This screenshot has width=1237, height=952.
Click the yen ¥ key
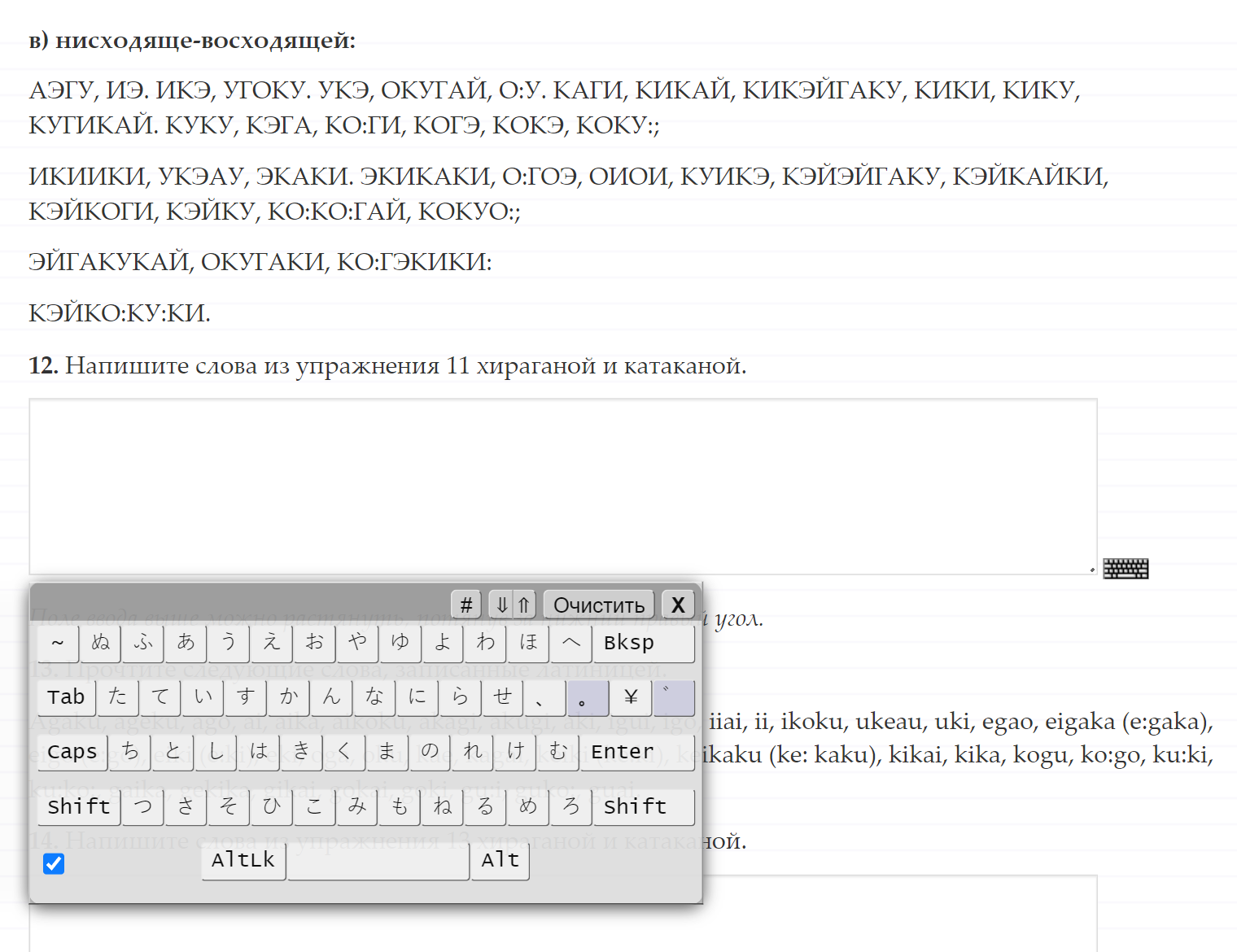click(x=630, y=697)
